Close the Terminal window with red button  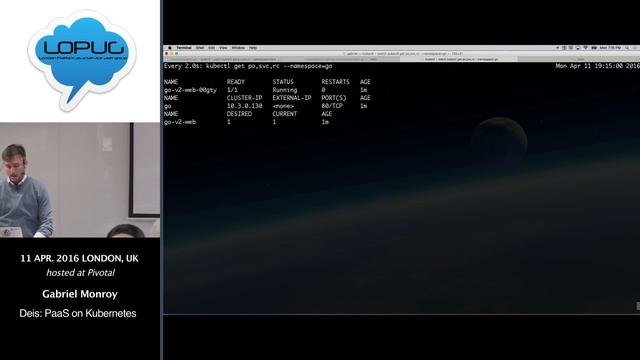pyautogui.click(x=167, y=53)
